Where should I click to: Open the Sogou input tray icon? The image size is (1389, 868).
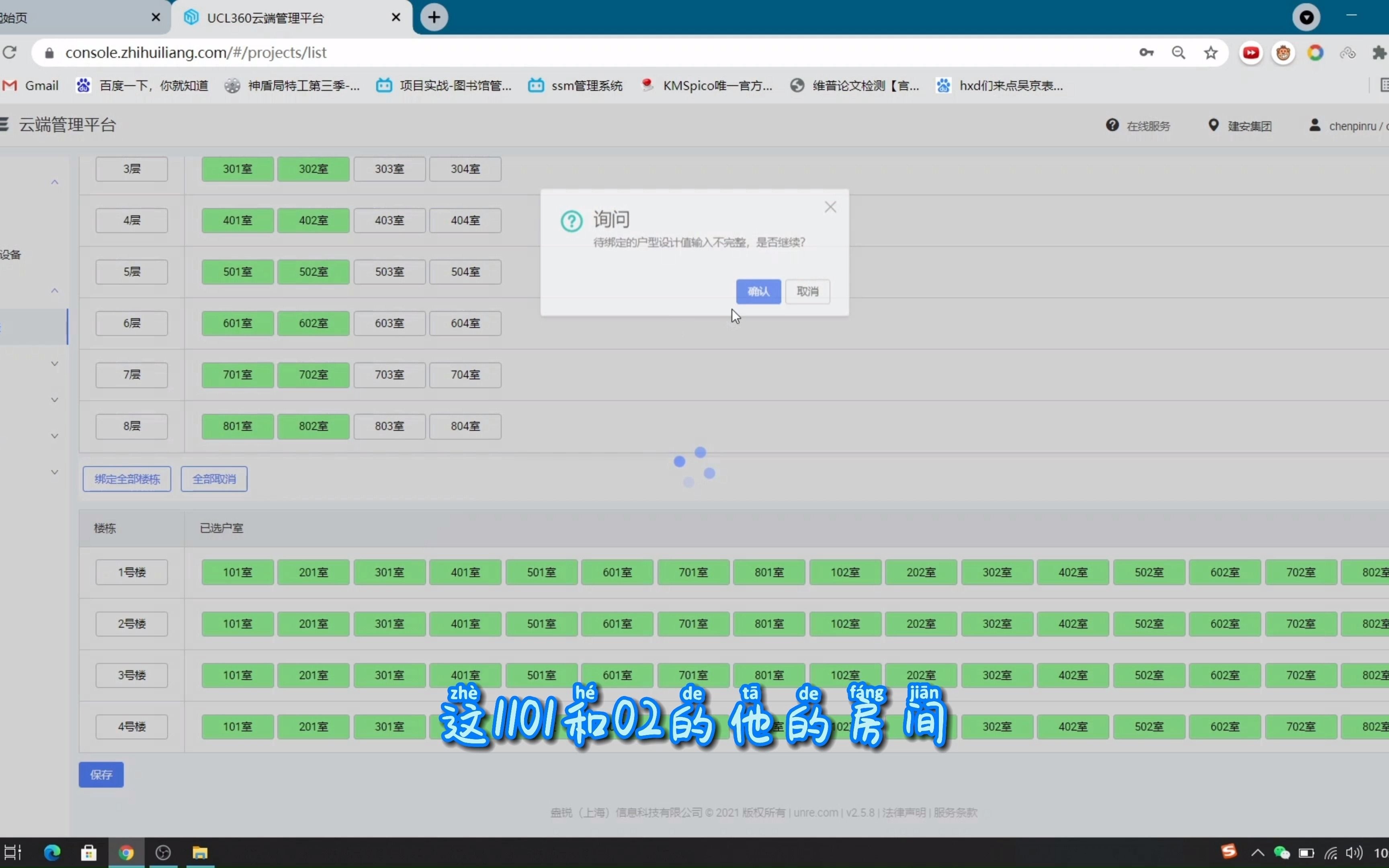1228,852
